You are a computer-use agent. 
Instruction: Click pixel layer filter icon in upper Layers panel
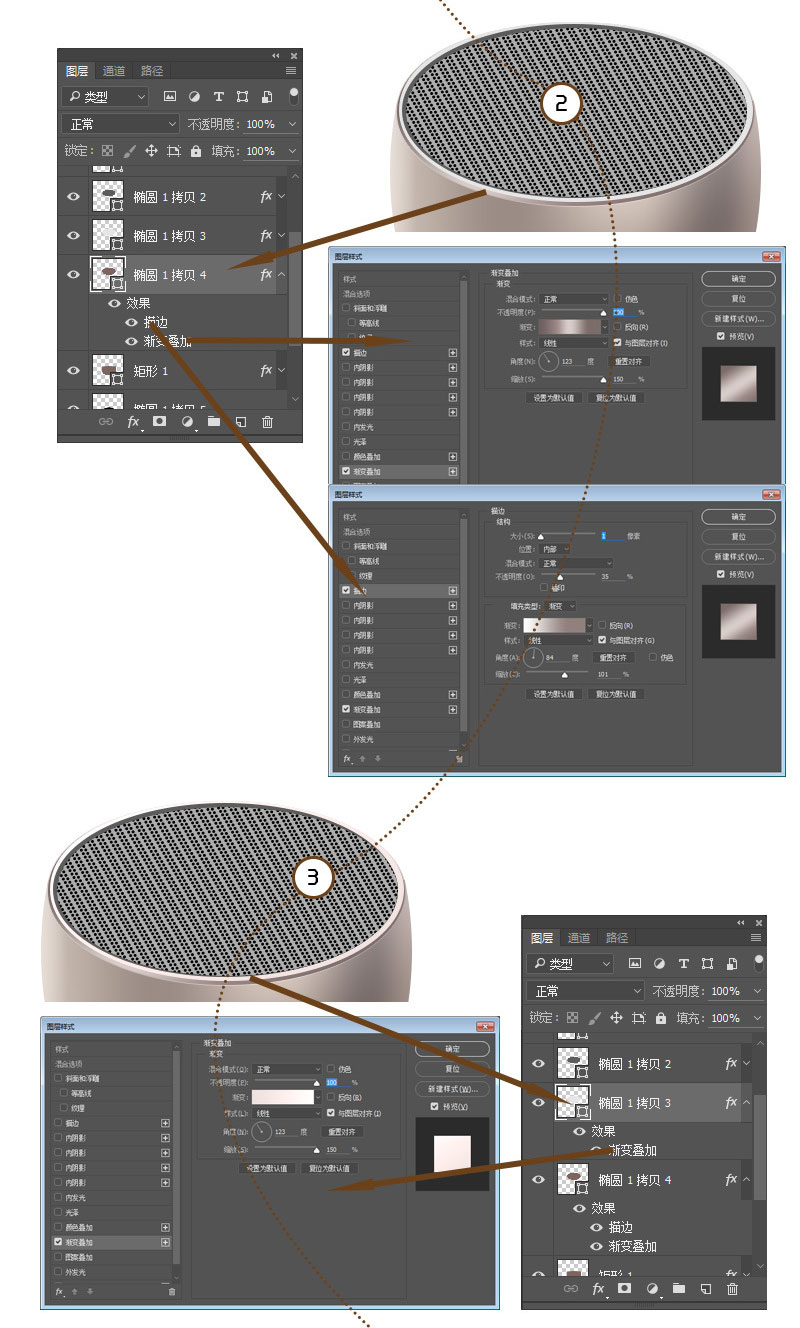click(x=169, y=97)
